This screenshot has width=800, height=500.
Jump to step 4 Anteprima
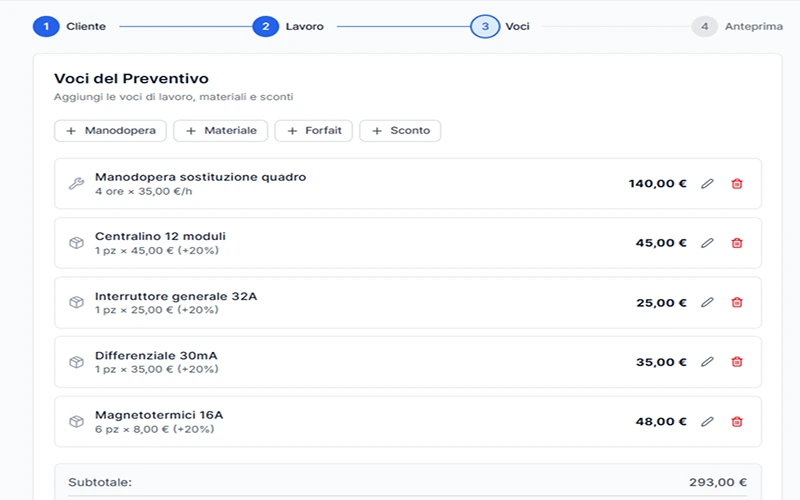704,27
